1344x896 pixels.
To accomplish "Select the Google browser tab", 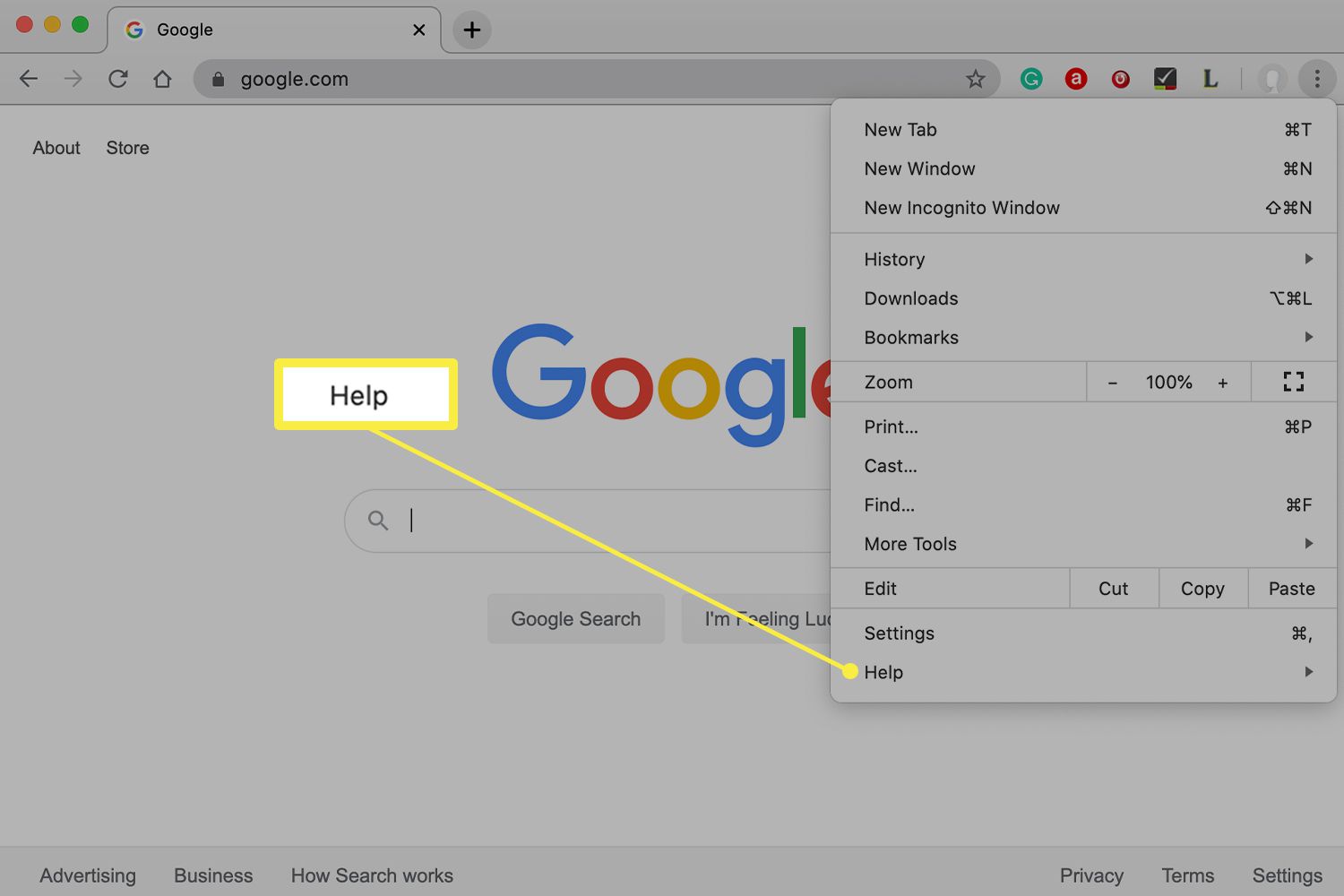I will [273, 30].
